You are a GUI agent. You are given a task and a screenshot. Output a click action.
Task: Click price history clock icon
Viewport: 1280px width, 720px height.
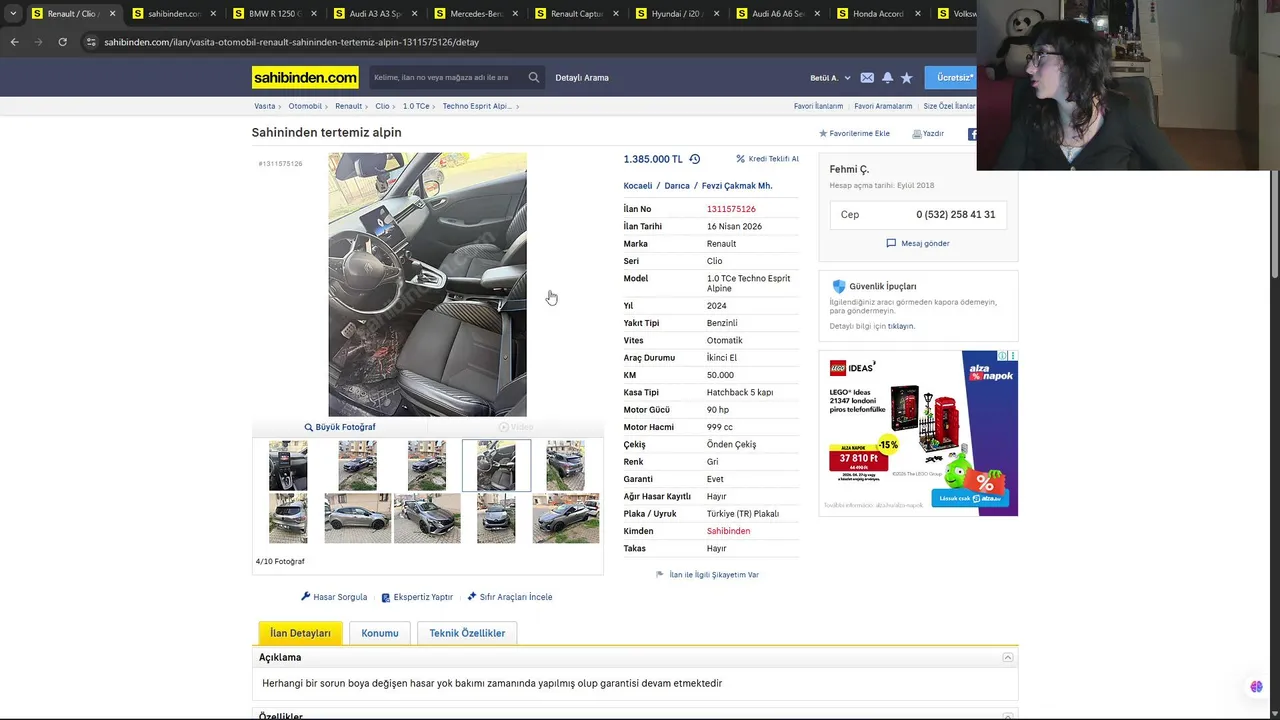(695, 159)
